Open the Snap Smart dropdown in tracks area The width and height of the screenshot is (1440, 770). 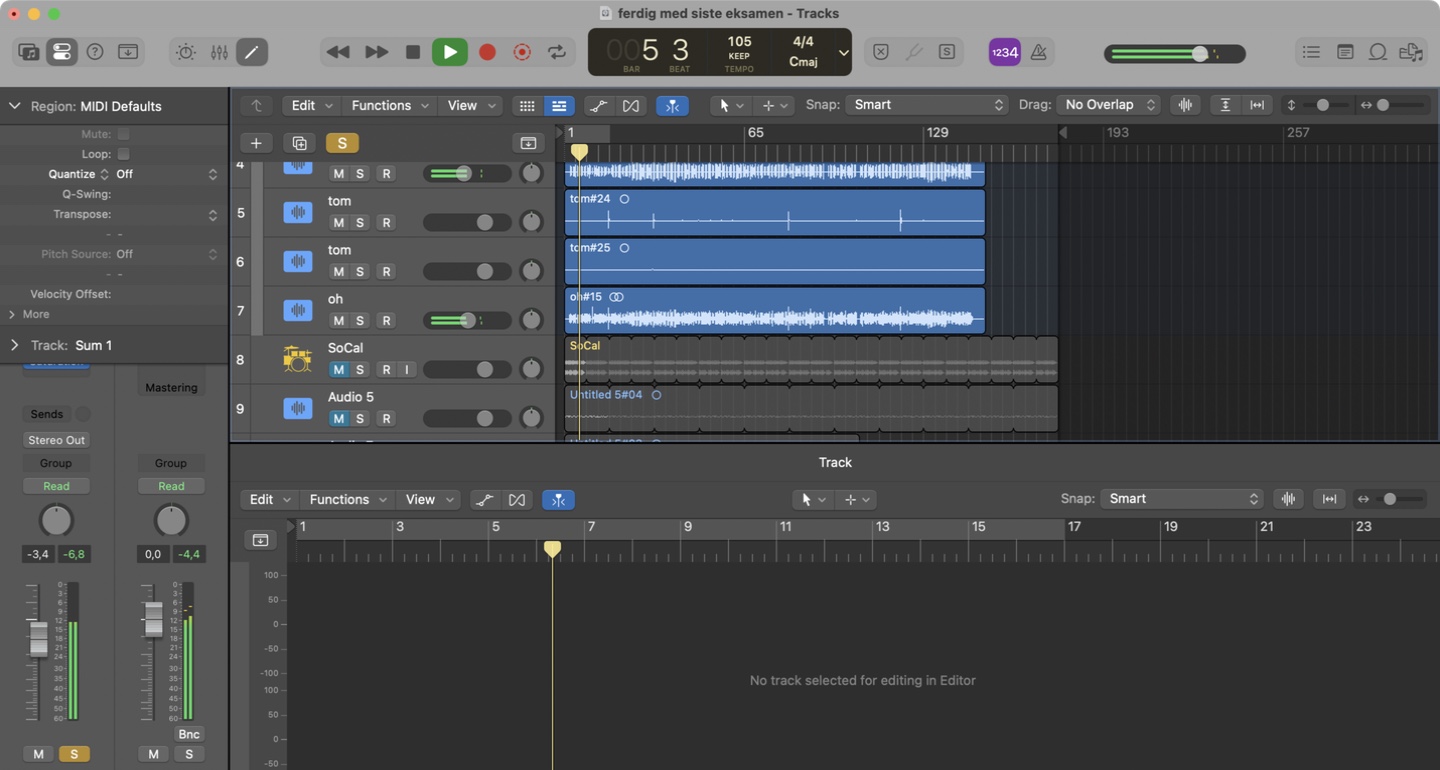[x=926, y=105]
